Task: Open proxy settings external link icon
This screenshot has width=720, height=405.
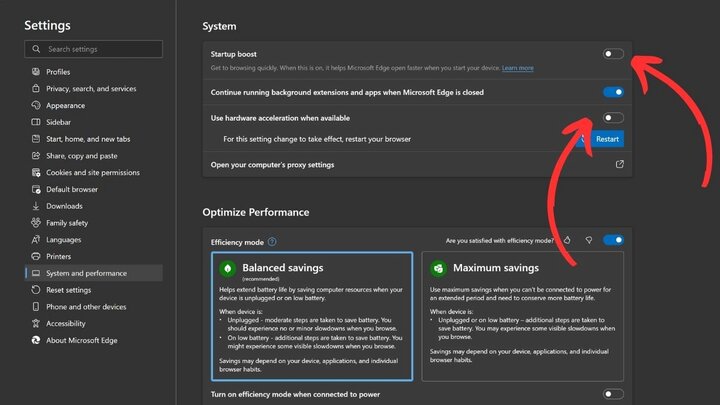Action: pyautogui.click(x=619, y=164)
